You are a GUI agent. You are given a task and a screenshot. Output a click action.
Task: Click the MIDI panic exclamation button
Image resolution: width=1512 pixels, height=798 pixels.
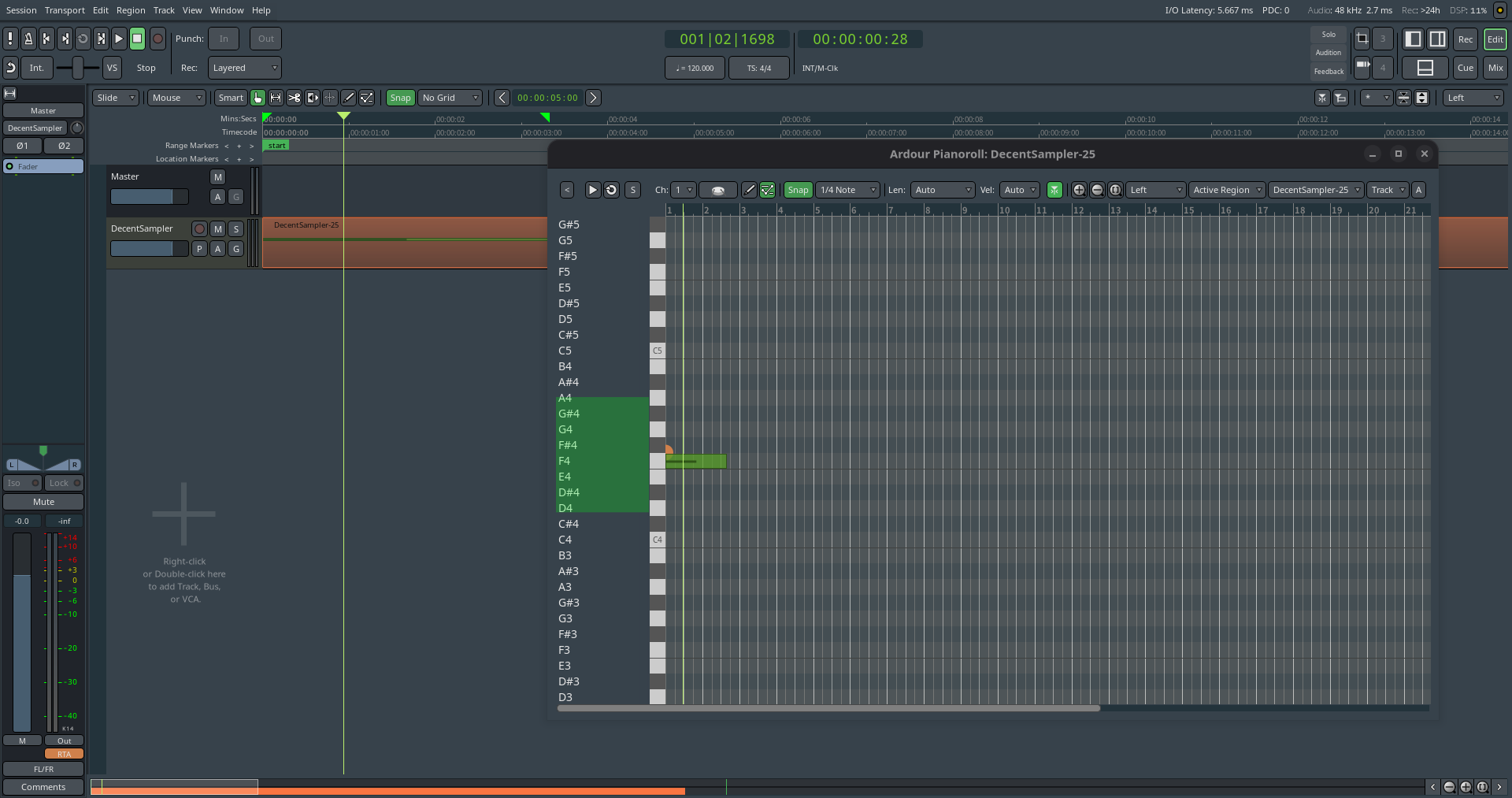pyautogui.click(x=10, y=39)
